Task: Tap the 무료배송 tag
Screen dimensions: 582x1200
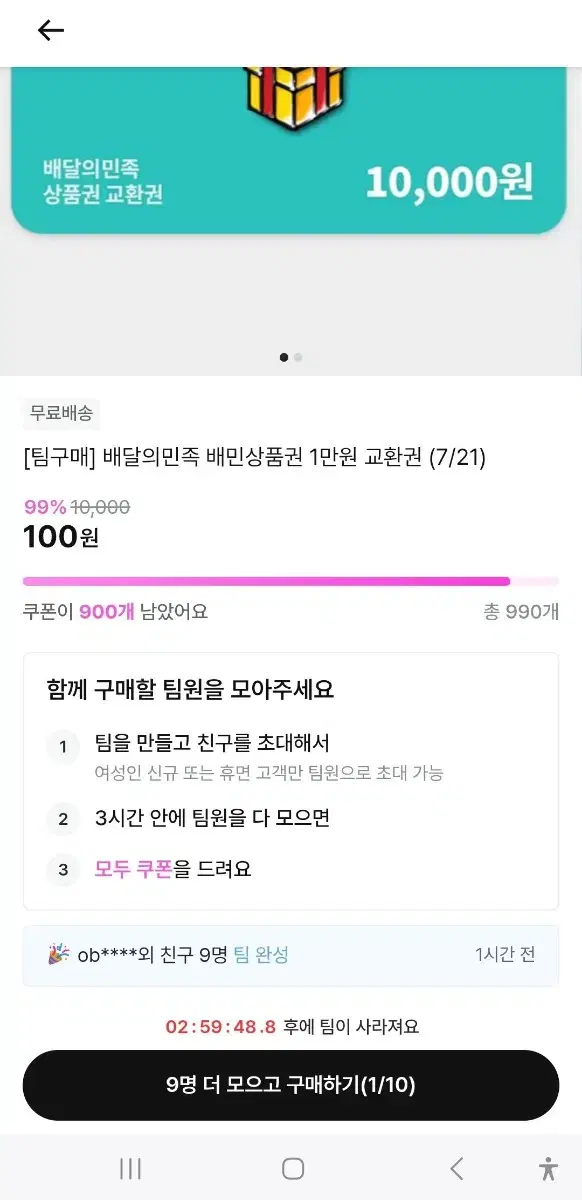Action: click(62, 414)
